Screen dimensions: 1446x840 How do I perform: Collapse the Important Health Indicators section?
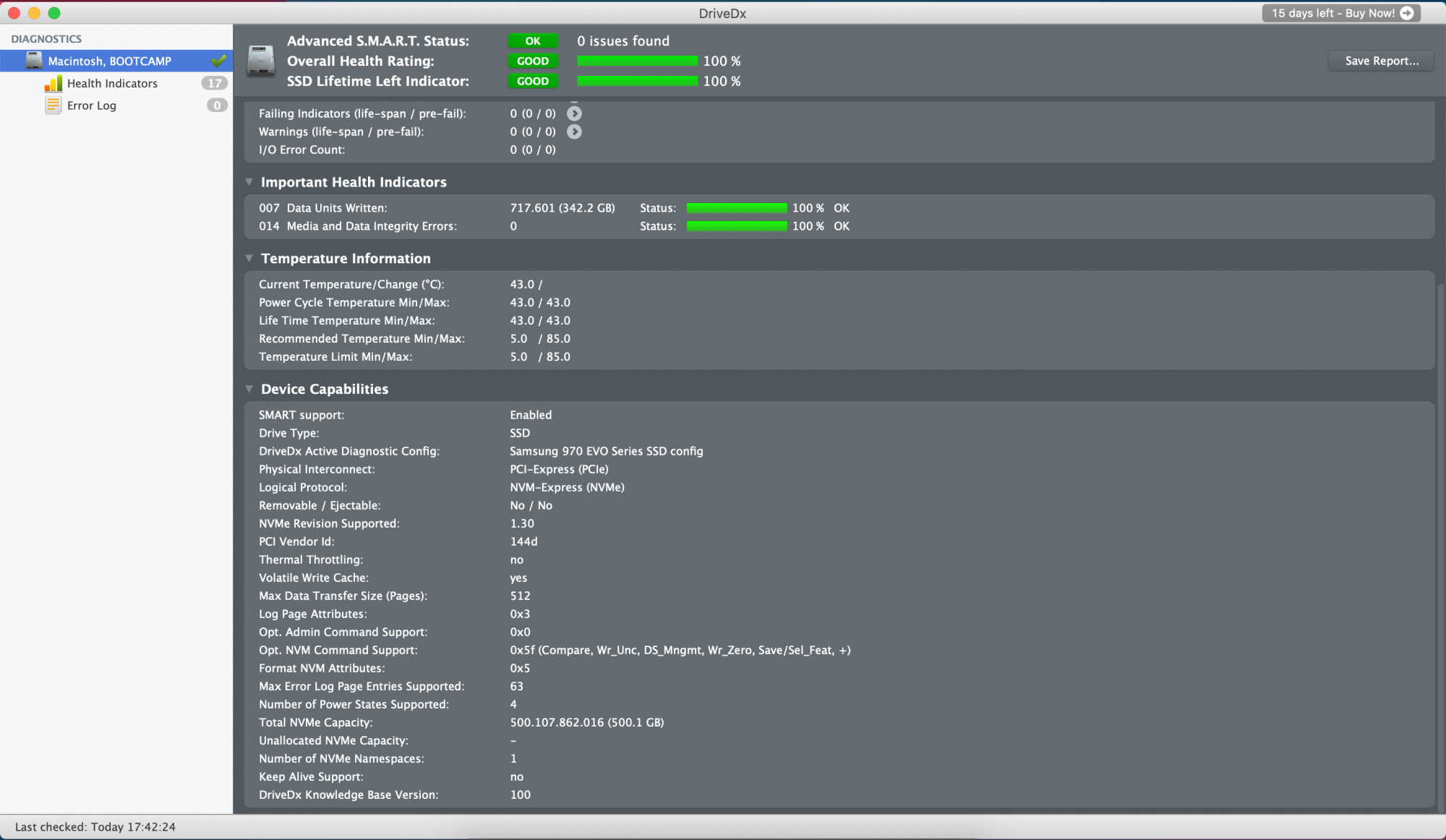point(249,182)
